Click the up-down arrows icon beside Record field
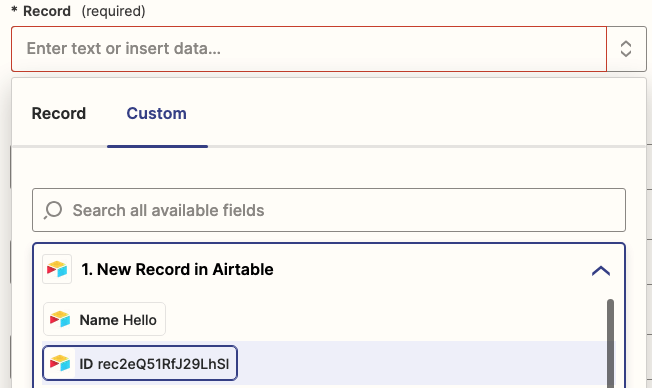This screenshot has height=388, width=652. (x=626, y=49)
